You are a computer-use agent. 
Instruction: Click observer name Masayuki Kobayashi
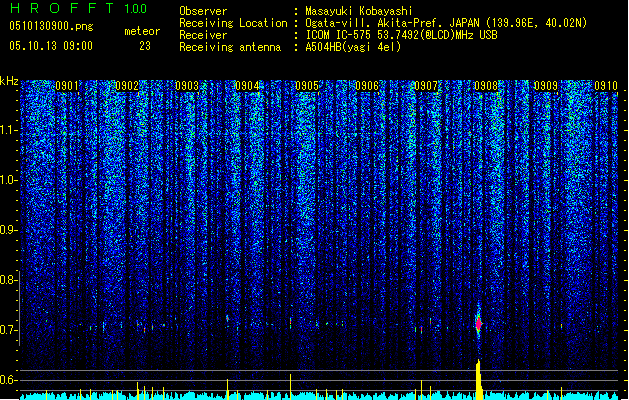359,11
